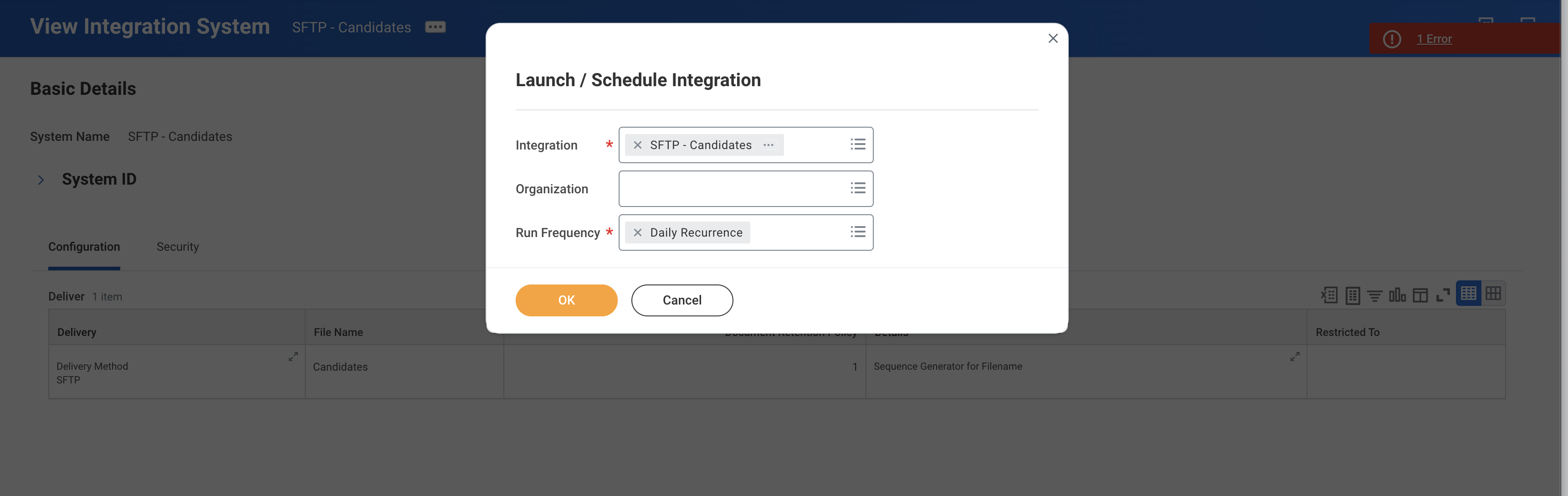
Task: Click the freeze columns panel icon
Action: point(1420,295)
